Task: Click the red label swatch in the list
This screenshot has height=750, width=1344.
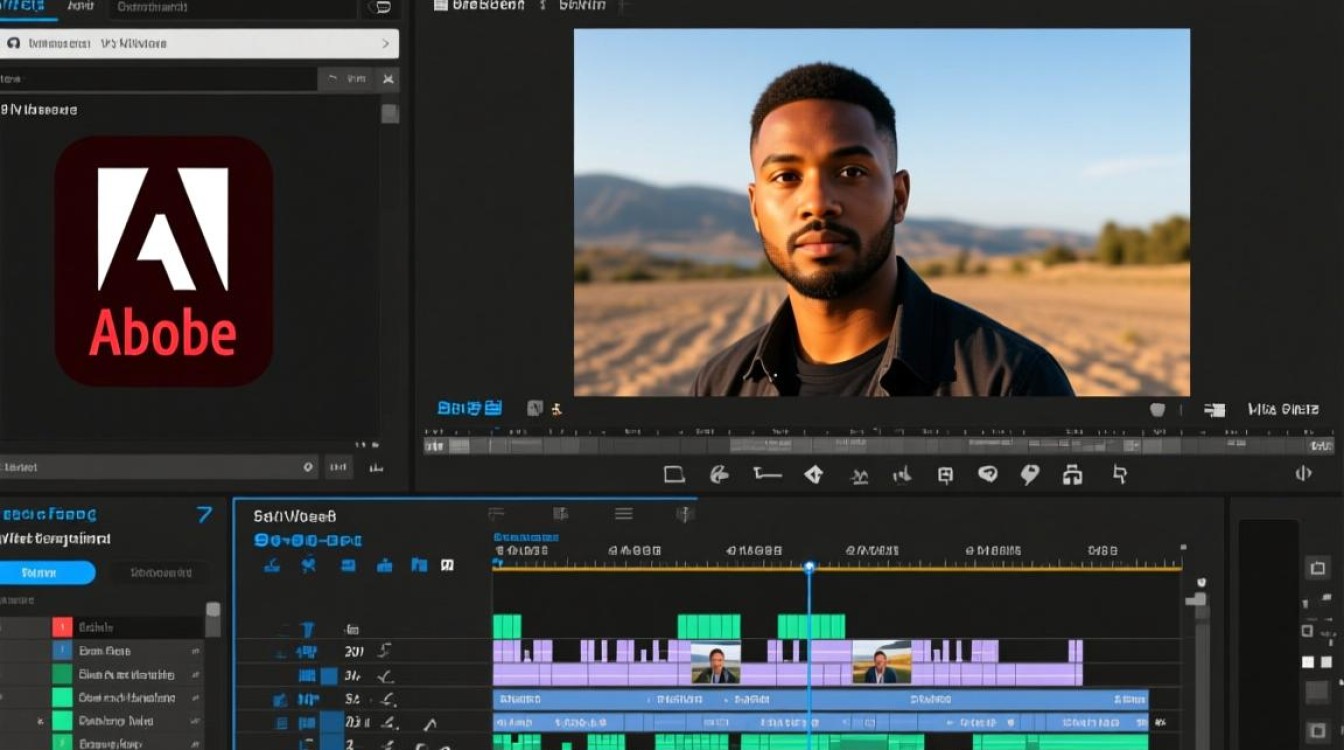Action: coord(62,627)
